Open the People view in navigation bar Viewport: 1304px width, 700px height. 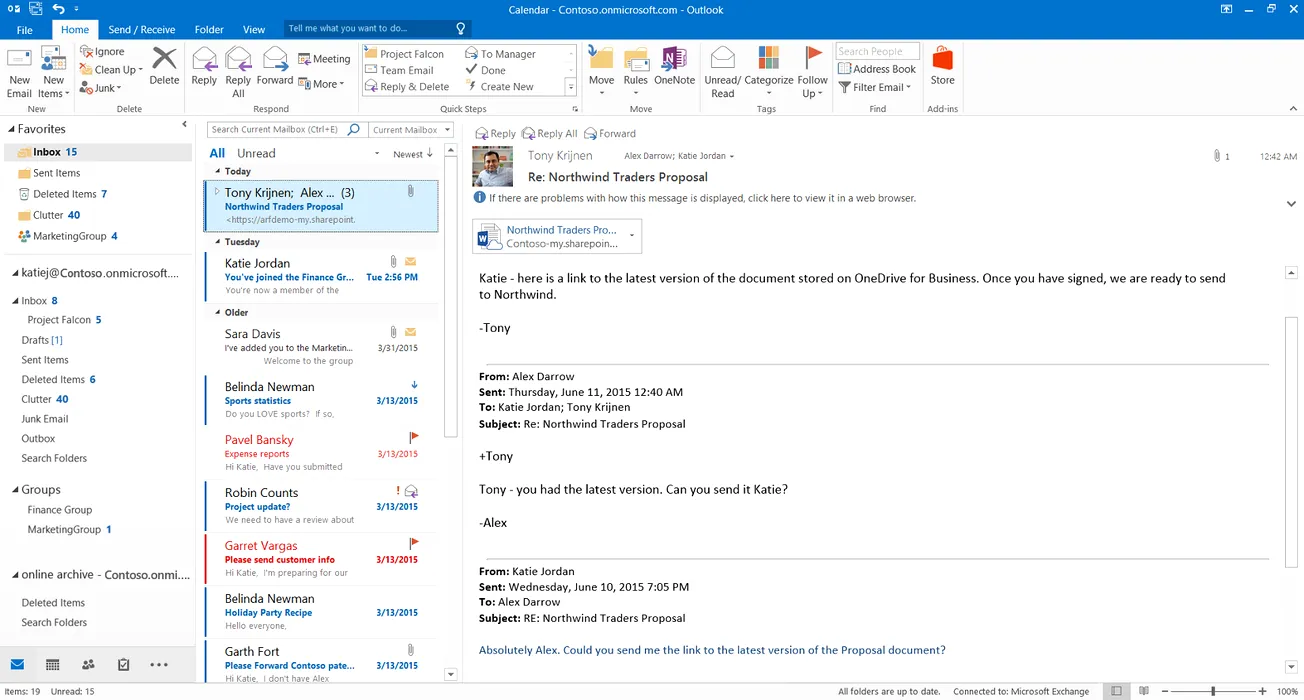point(88,664)
